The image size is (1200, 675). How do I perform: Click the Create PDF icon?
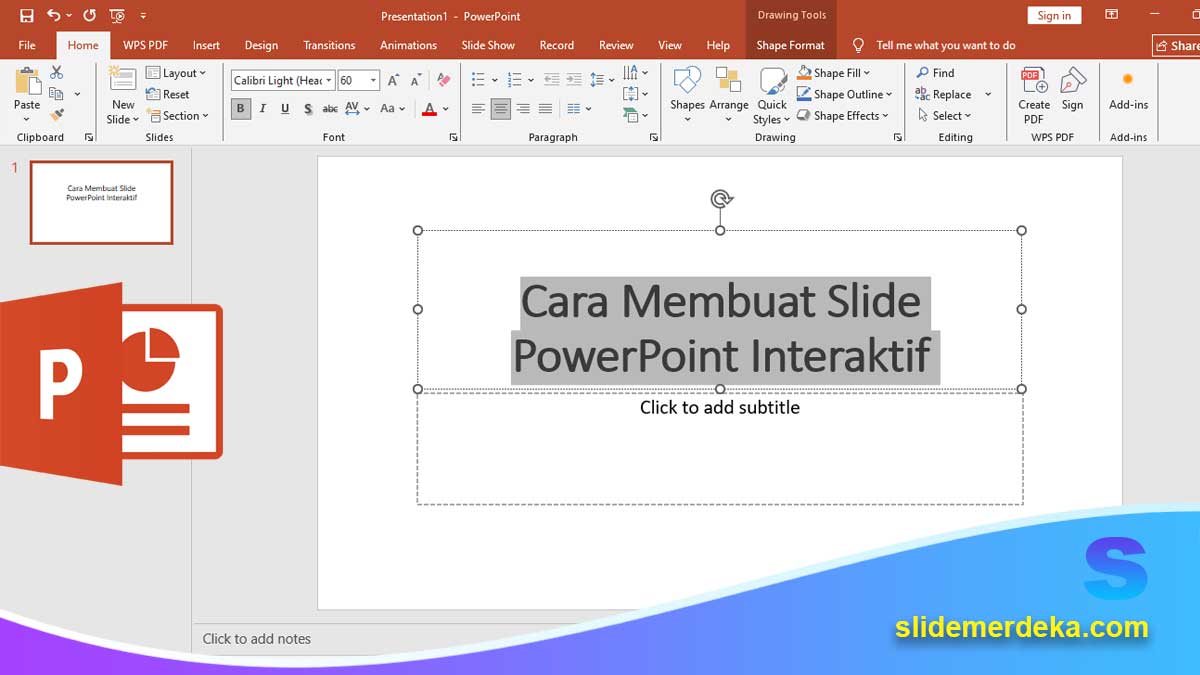[1034, 95]
